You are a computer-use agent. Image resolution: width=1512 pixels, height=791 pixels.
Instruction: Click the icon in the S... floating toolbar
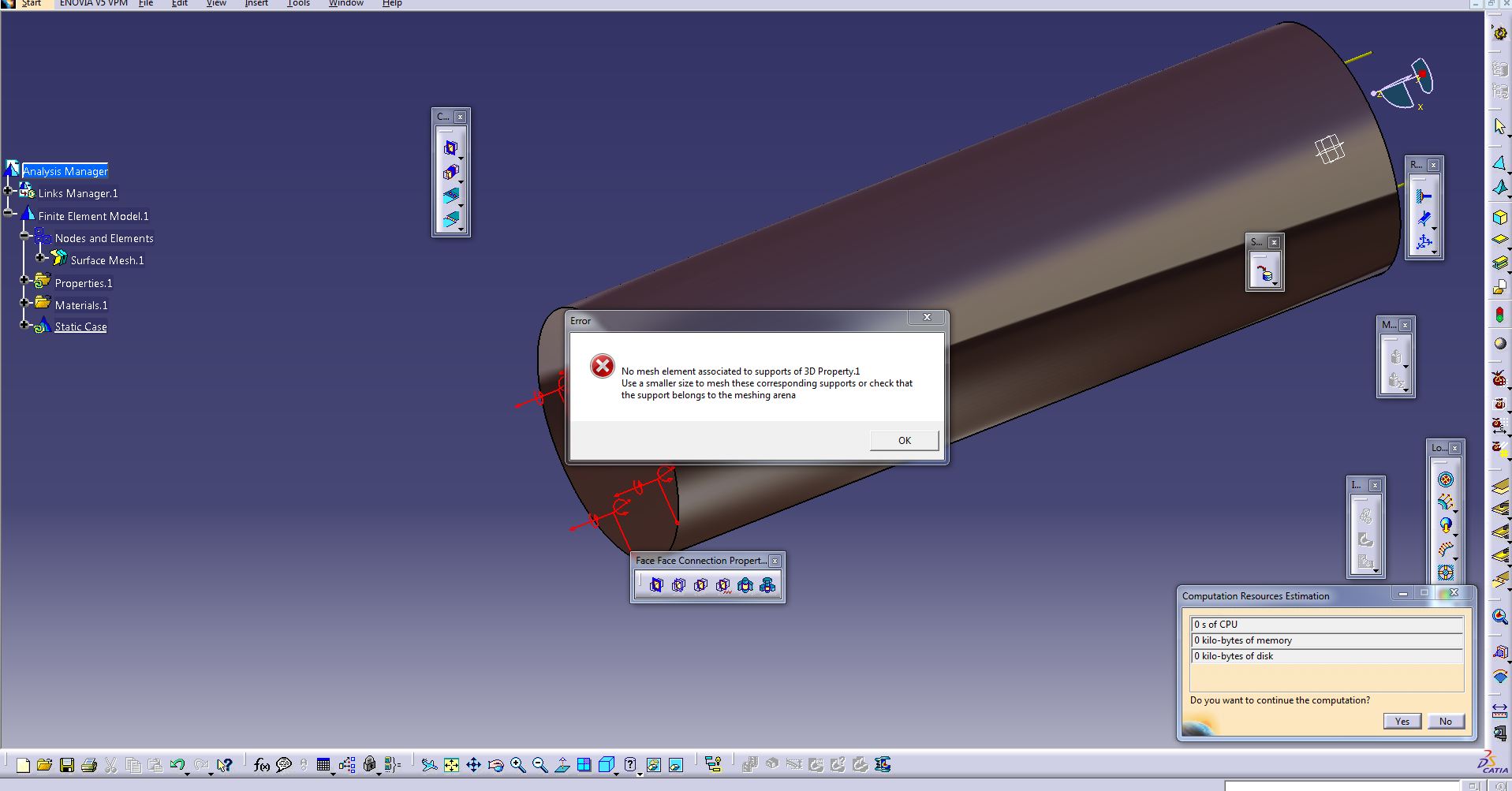coord(1264,274)
